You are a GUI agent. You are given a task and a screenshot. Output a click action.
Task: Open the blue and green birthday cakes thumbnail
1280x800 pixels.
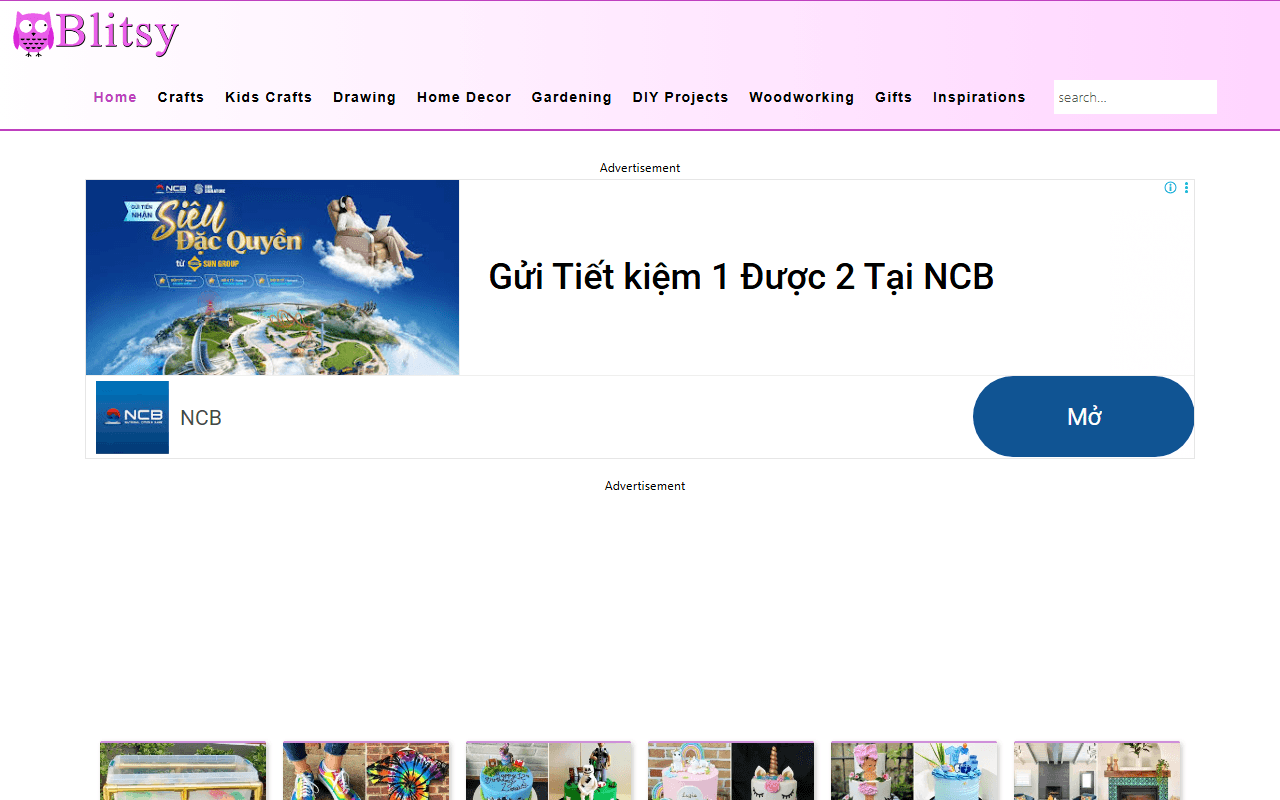(549, 771)
